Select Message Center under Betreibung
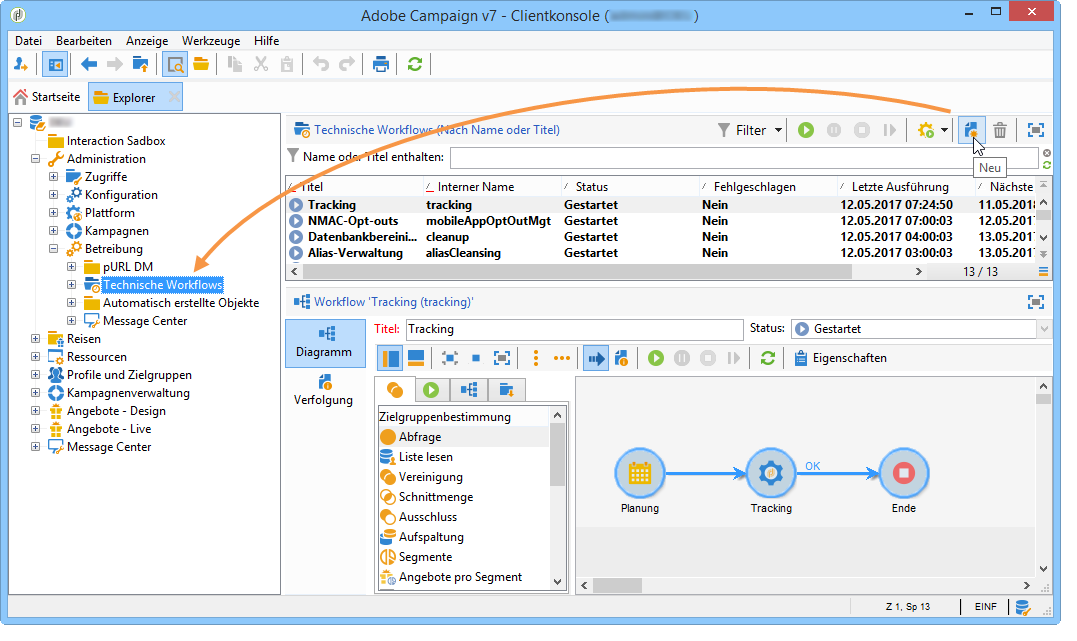The height and width of the screenshot is (641, 1077). [x=144, y=321]
